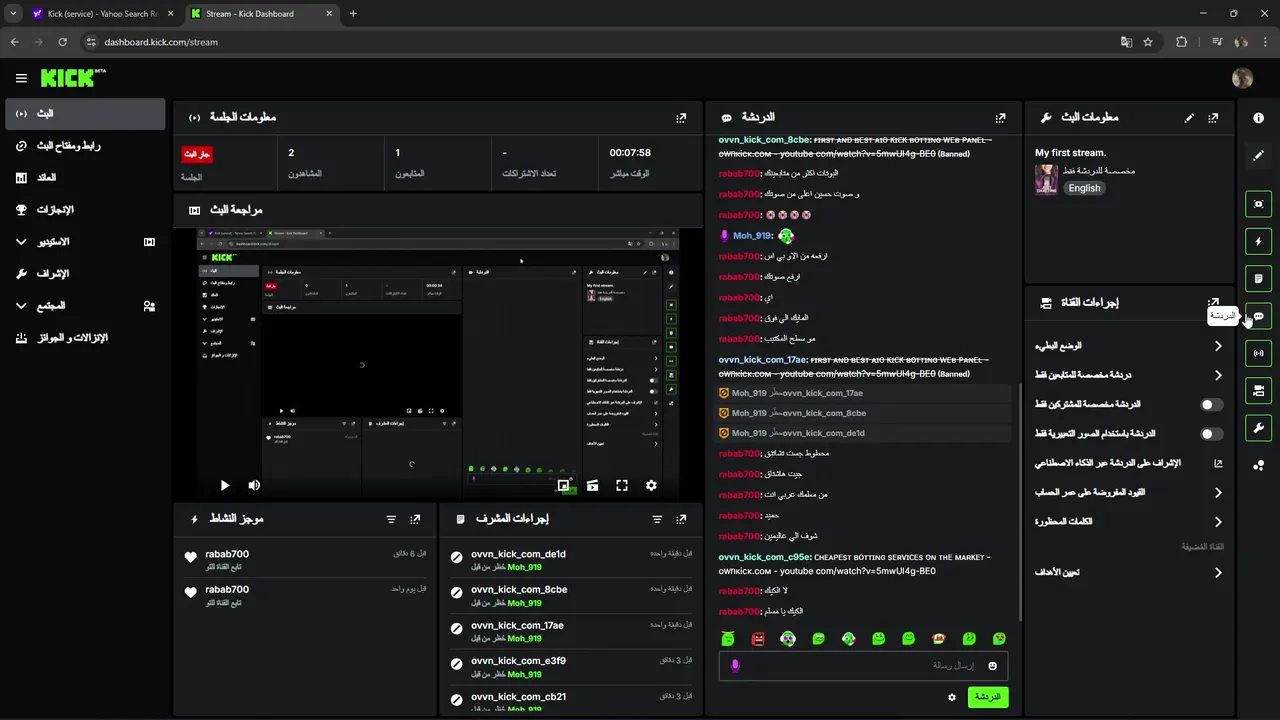
Task: Expand the المجتمع sidebar section
Action: [x=84, y=306]
